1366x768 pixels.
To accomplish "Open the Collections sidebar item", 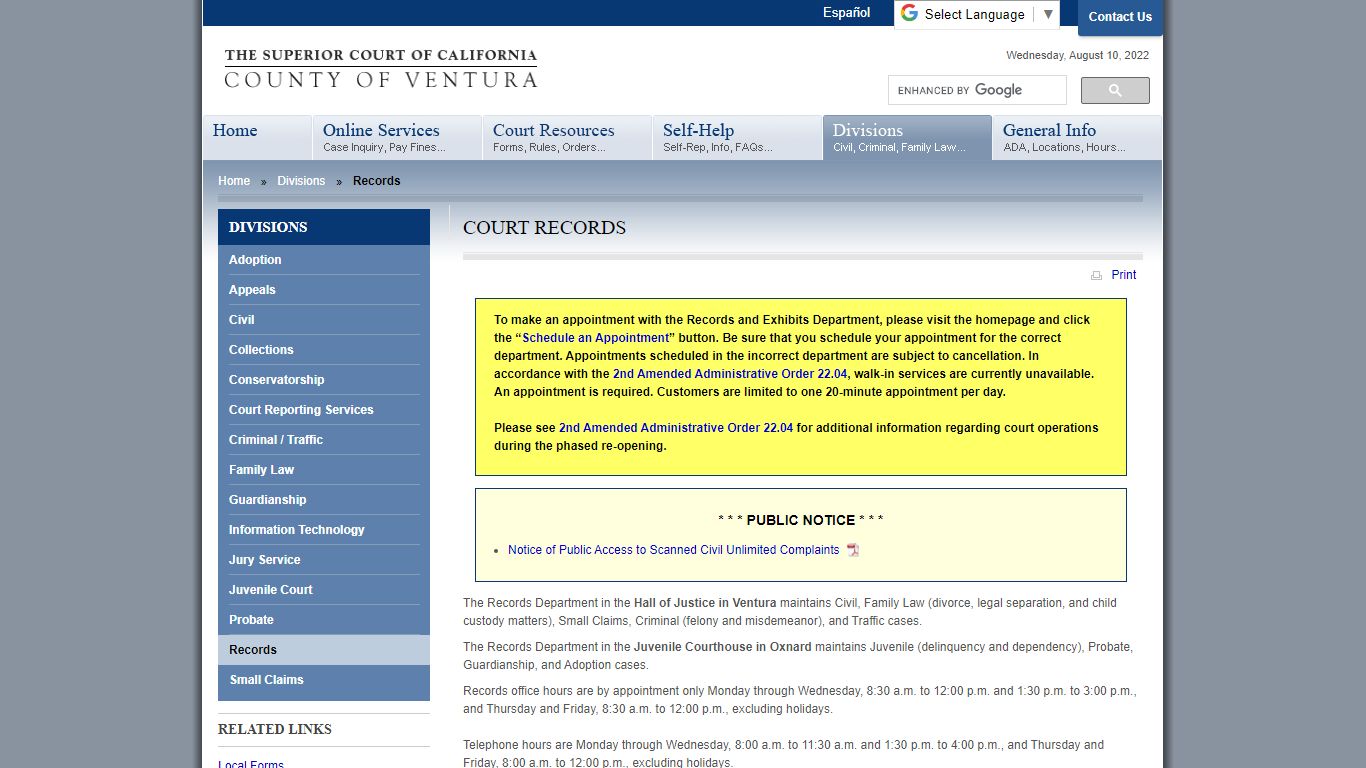I will click(324, 350).
